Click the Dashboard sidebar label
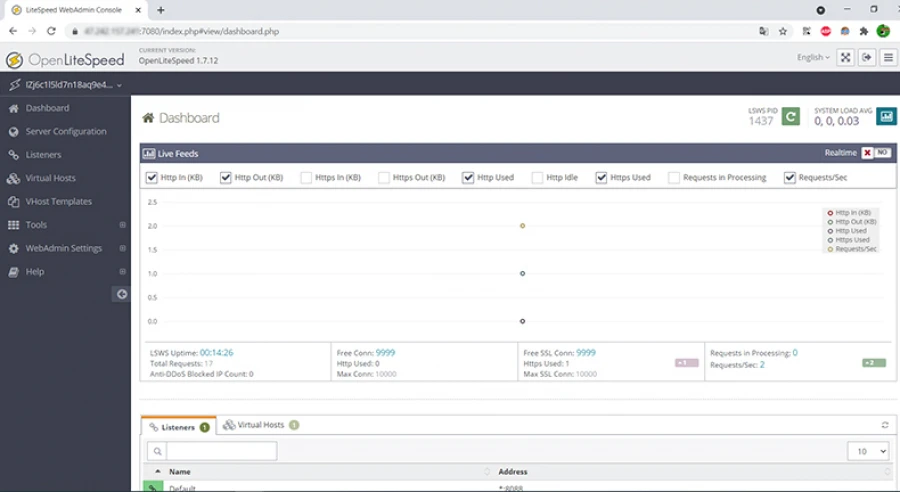Image resolution: width=900 pixels, height=492 pixels. tap(47, 109)
